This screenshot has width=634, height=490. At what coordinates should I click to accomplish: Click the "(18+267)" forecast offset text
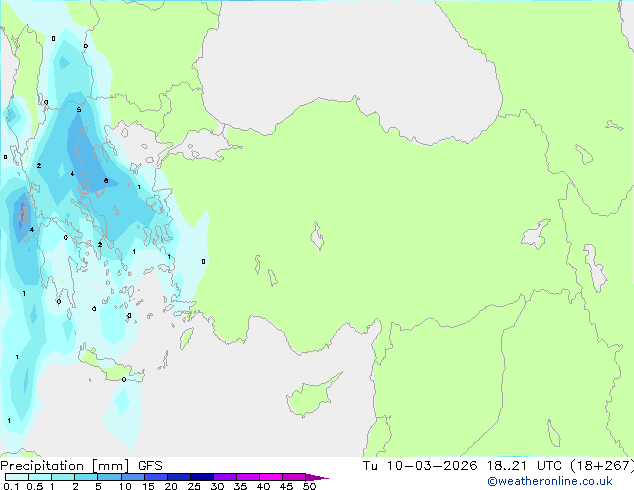pos(602,466)
